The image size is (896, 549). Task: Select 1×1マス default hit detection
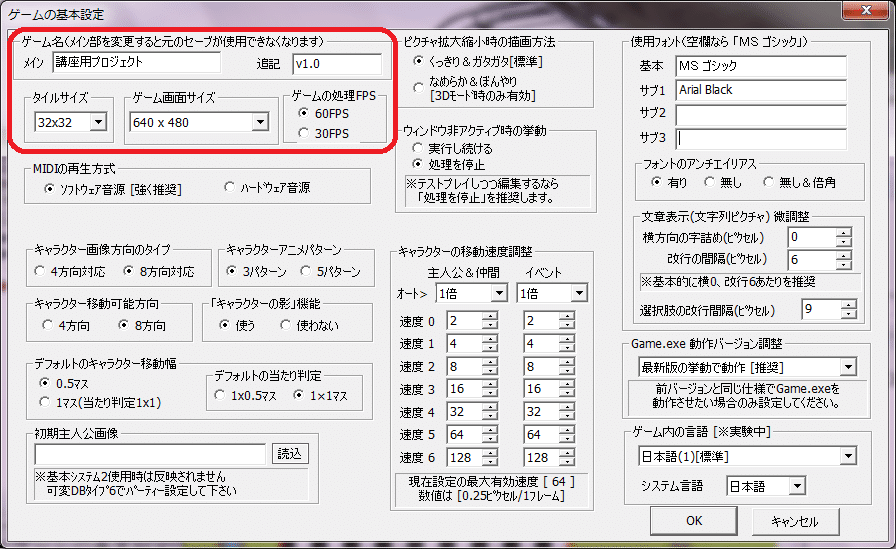coord(298,395)
